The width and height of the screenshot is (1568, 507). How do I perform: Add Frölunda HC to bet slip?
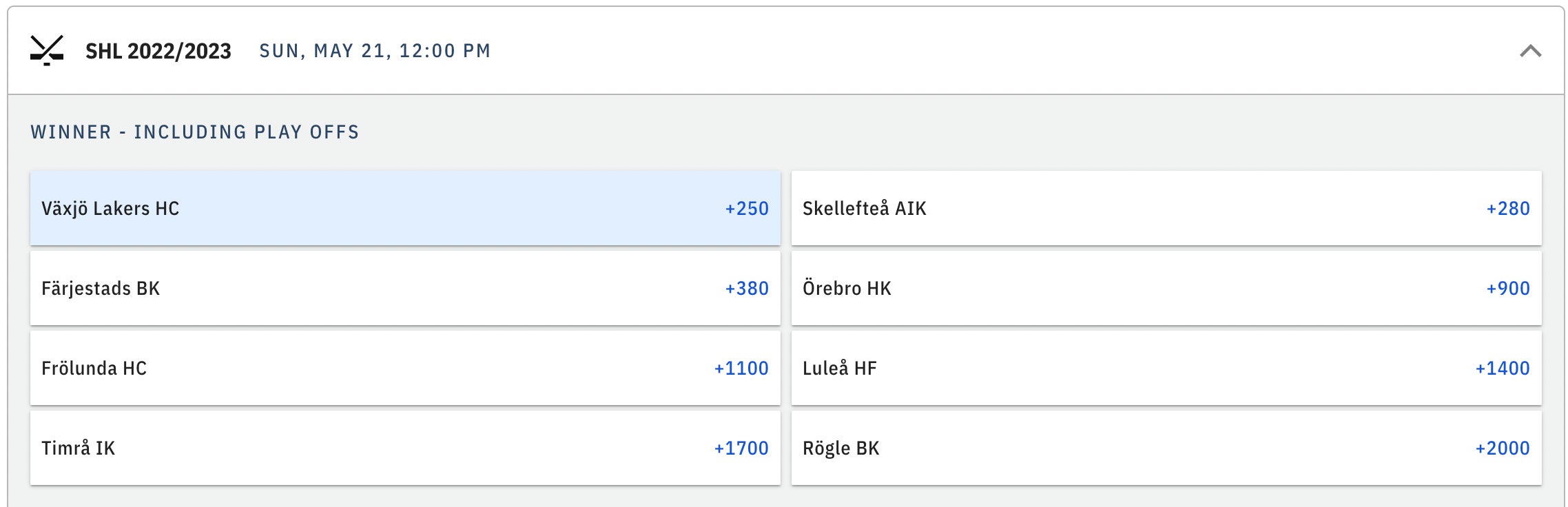(x=405, y=368)
